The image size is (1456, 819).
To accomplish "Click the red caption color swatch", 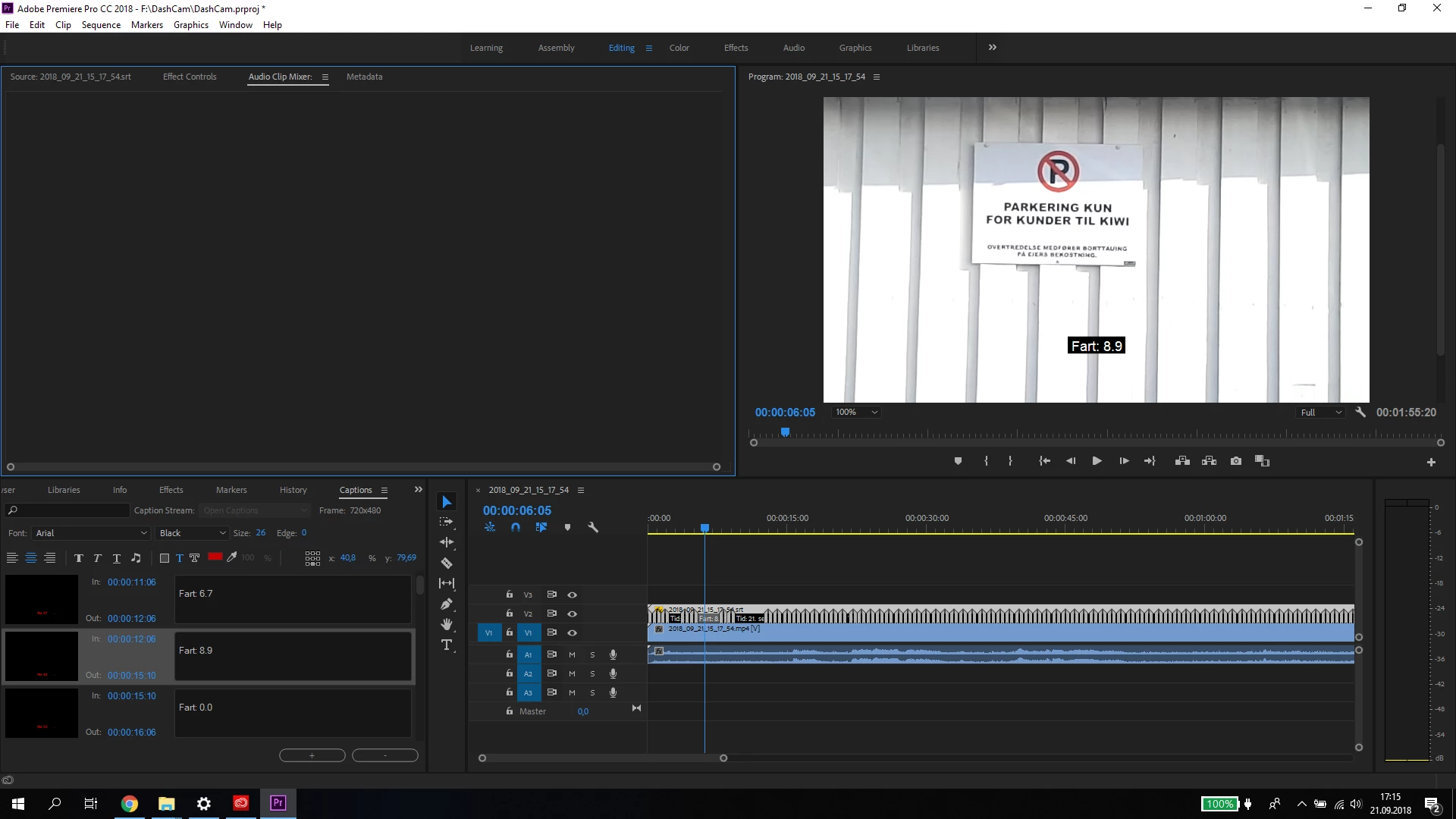I will (x=215, y=557).
